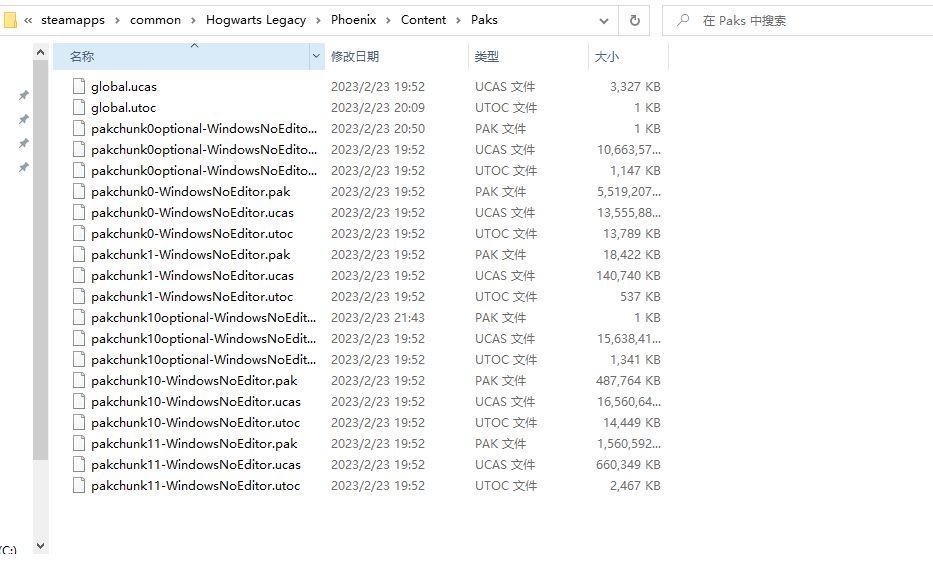The height and width of the screenshot is (576, 933).
Task: Select the file icon beside pakchunk0-WindowsNoEditor.ucas
Action: (79, 212)
